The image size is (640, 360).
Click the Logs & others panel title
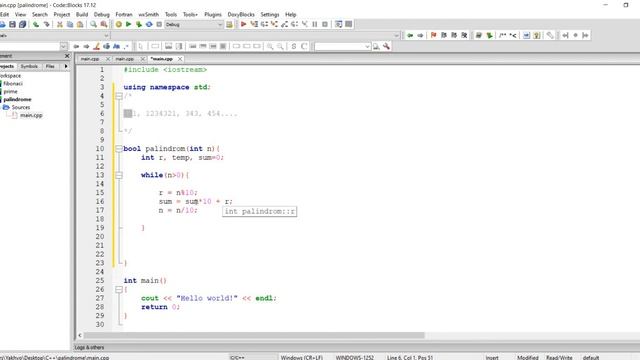pos(89,347)
